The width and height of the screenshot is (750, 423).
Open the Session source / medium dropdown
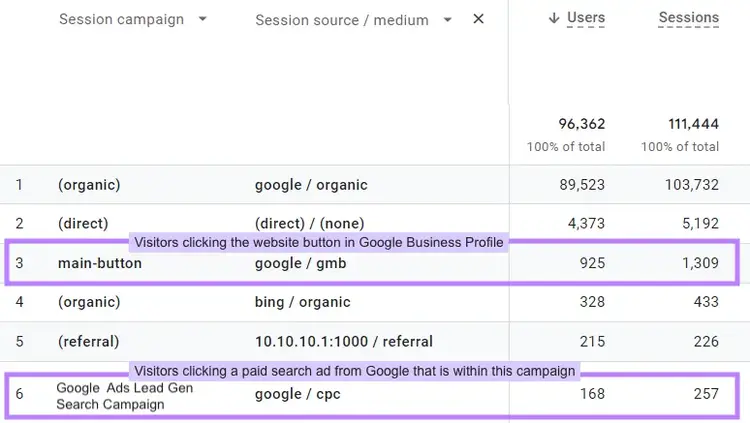coord(353,20)
